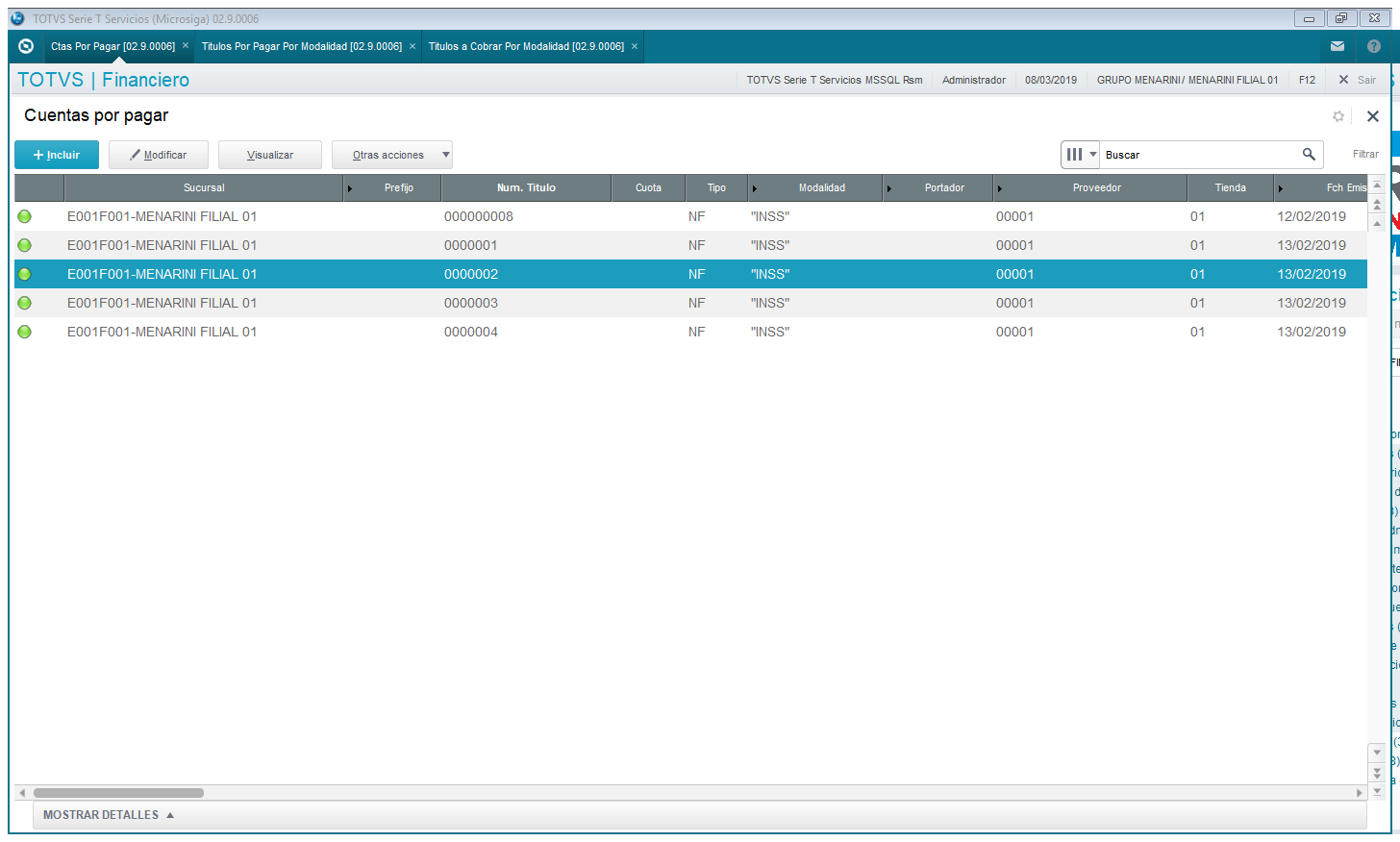The height and width of the screenshot is (842, 1400).
Task: Sort by Num. Titulo column header
Action: click(526, 187)
